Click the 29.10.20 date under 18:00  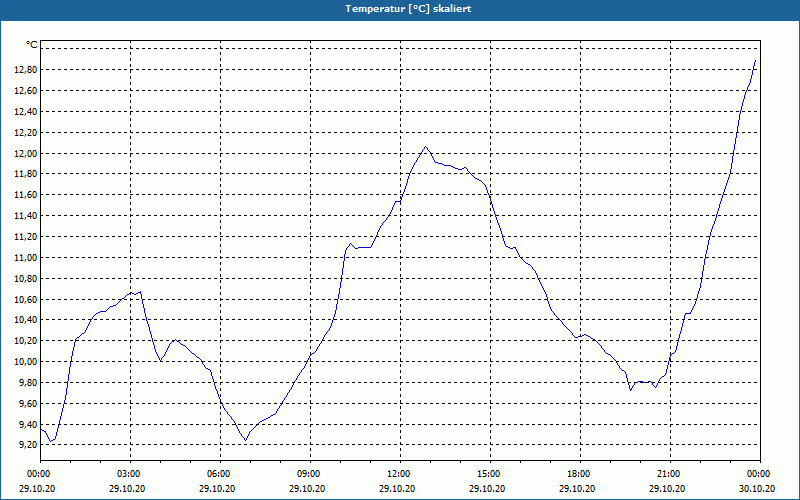[x=577, y=488]
